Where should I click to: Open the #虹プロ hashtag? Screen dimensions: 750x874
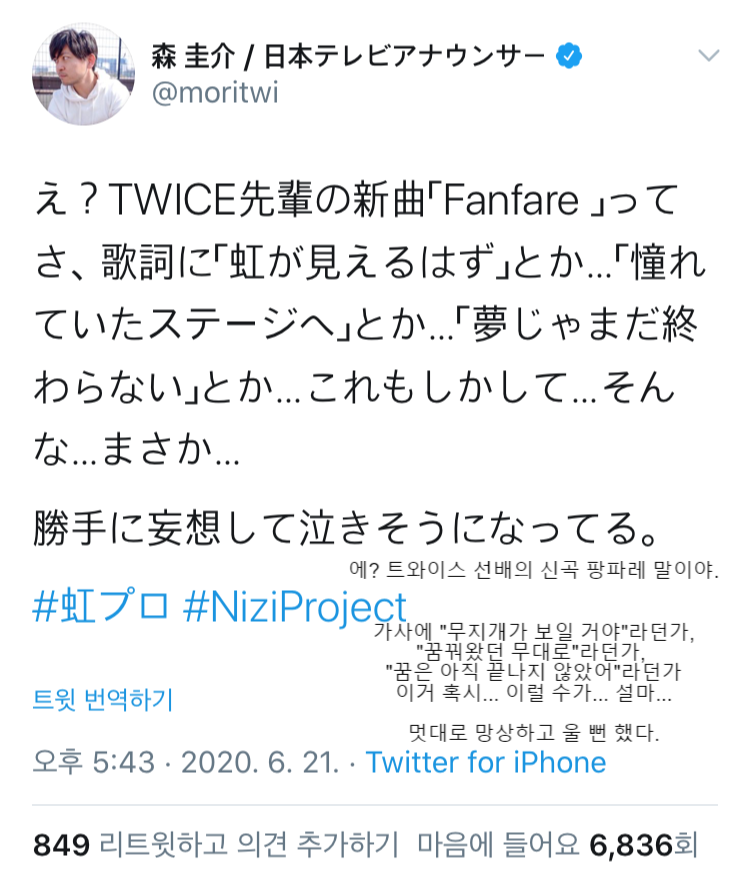(100, 606)
